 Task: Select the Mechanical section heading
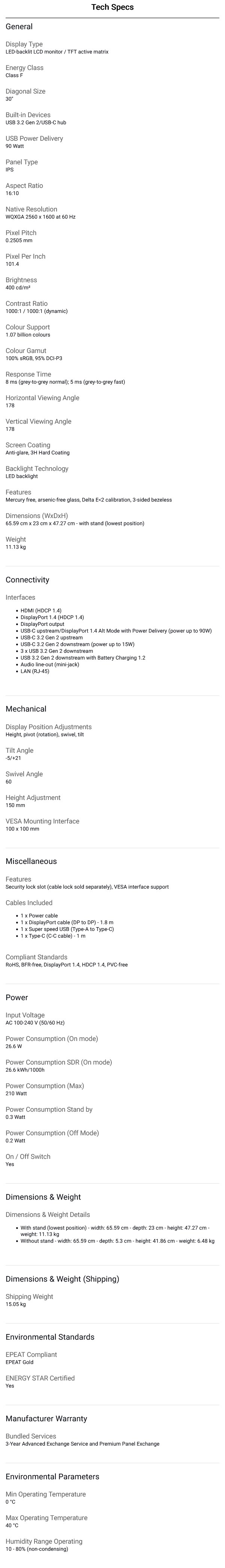click(x=26, y=709)
